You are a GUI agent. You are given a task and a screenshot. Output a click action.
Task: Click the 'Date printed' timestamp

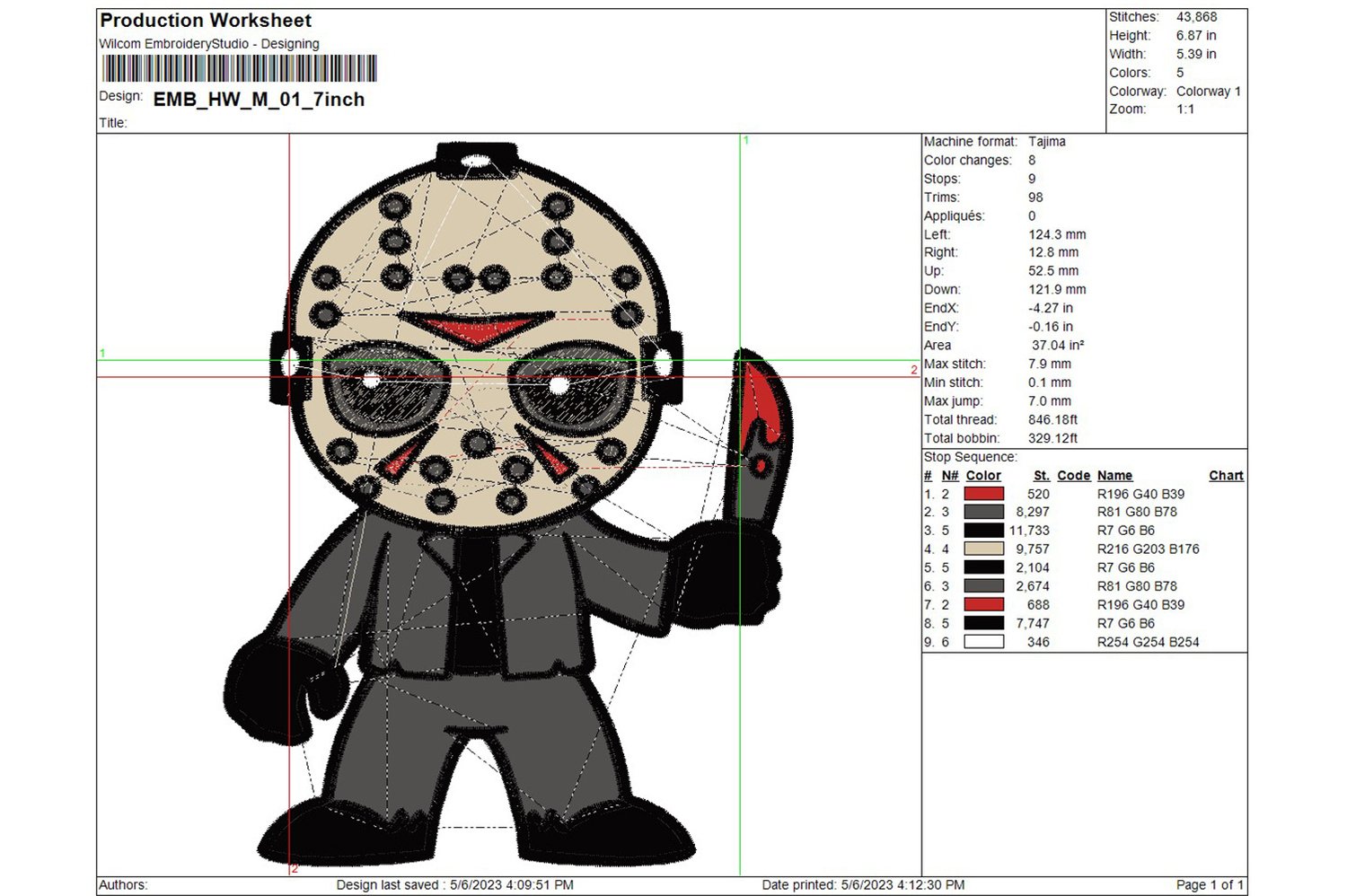coord(864,885)
